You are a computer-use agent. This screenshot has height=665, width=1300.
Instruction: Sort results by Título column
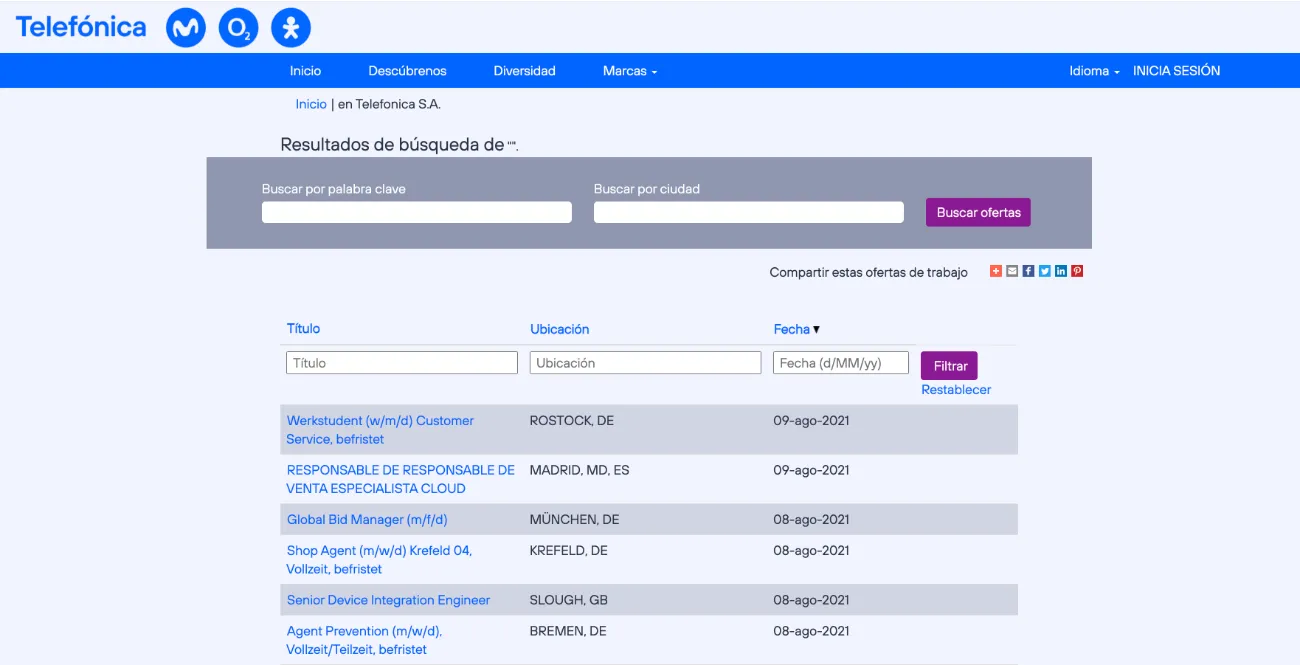pos(303,329)
